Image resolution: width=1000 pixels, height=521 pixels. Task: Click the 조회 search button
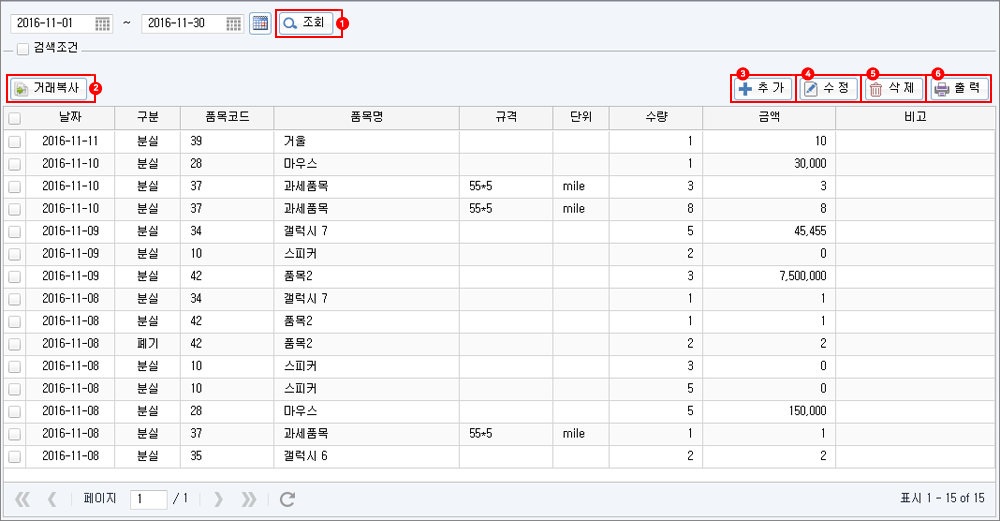pos(305,23)
